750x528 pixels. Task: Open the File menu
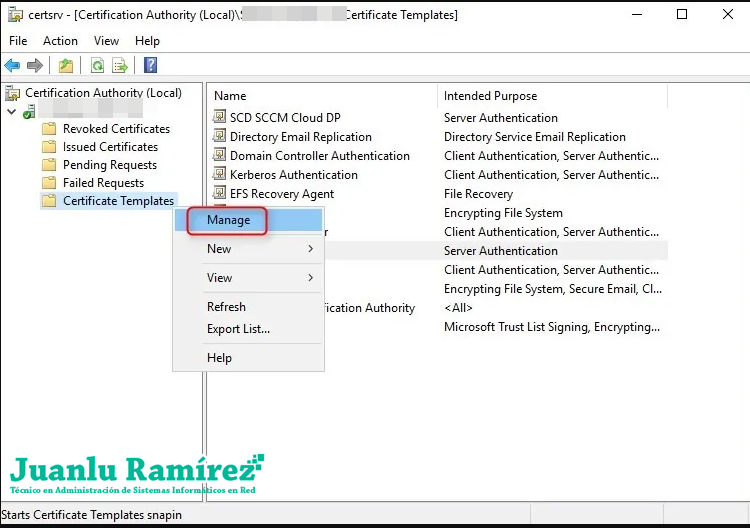coord(18,41)
